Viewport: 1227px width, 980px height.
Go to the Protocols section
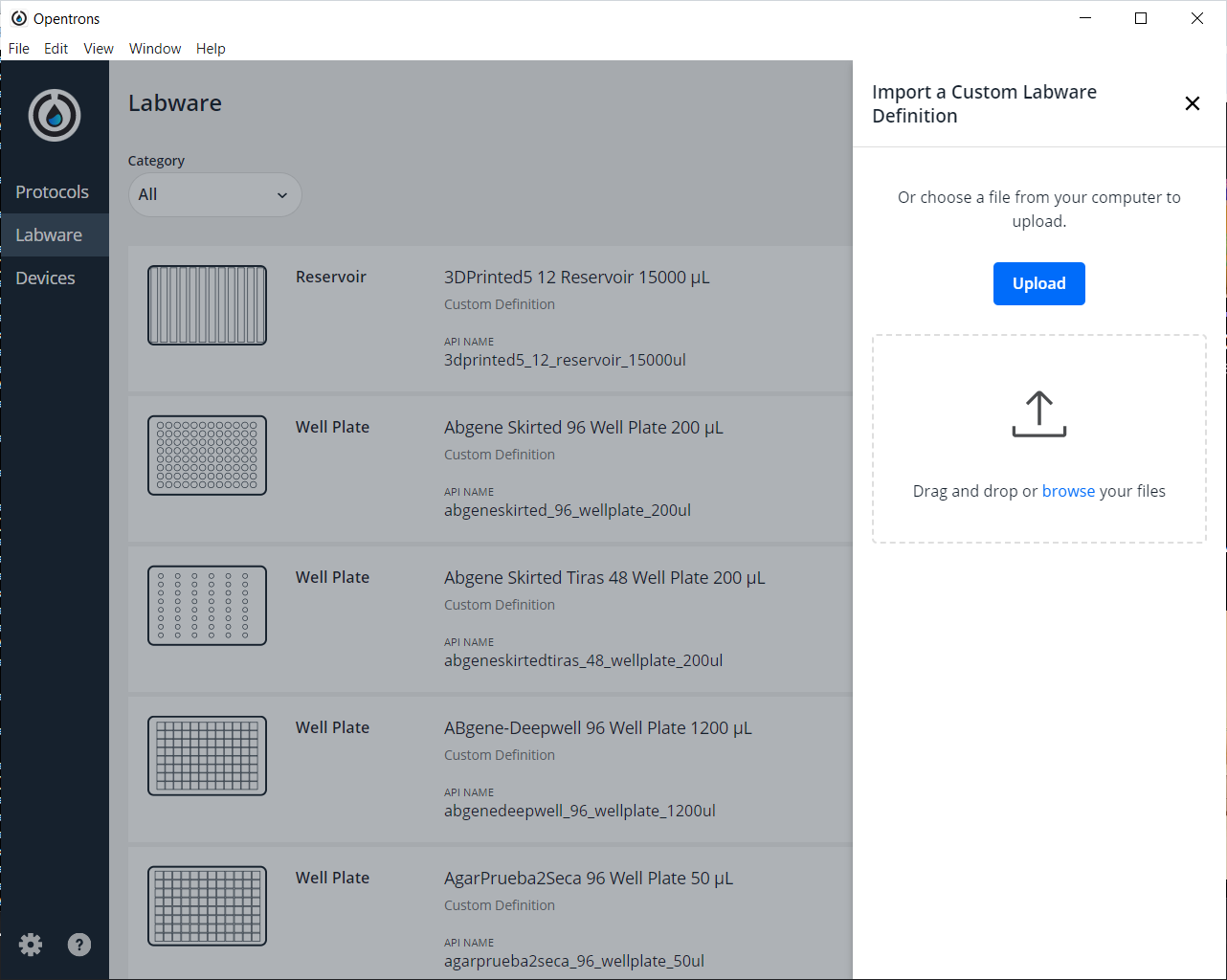click(x=55, y=192)
